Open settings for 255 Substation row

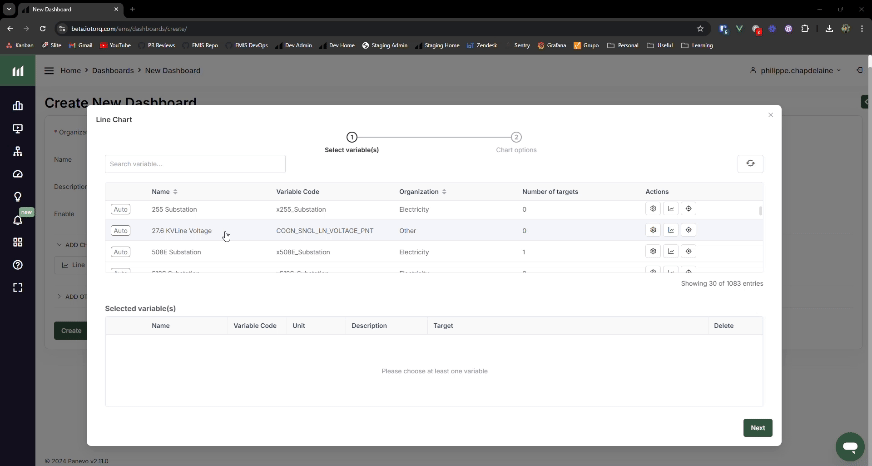point(653,209)
